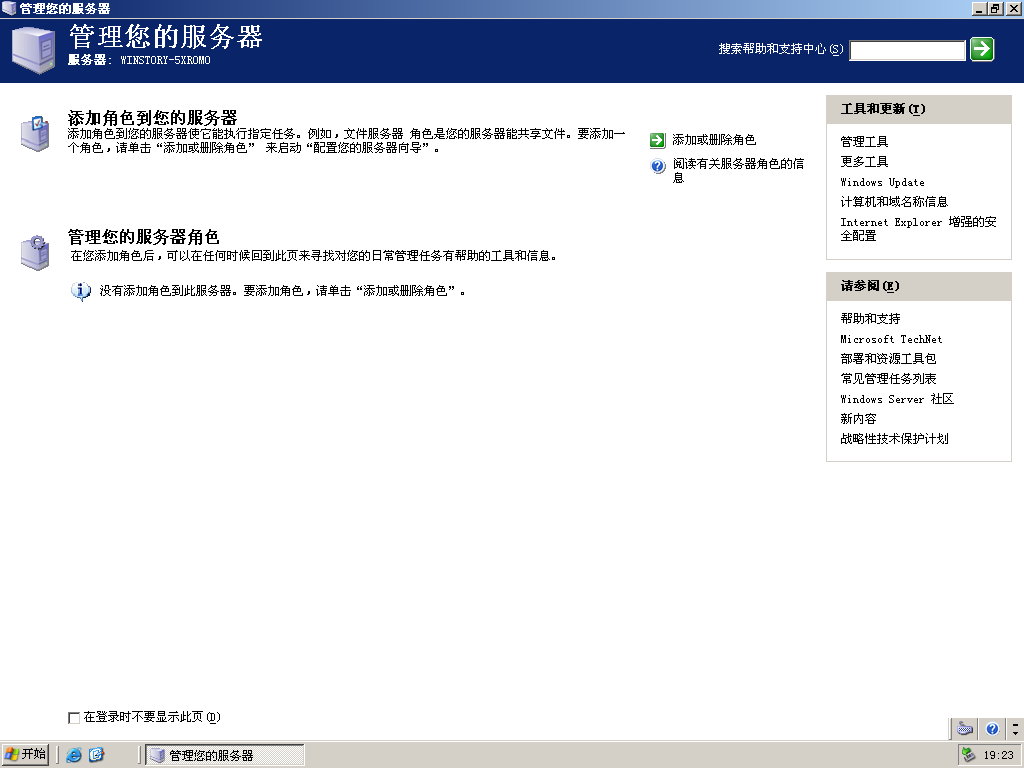1024x768 pixels.
Task: Click the language bar keyboard icon
Action: tap(965, 728)
